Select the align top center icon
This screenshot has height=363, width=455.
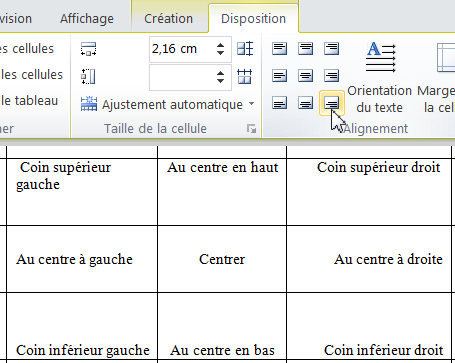(x=305, y=49)
